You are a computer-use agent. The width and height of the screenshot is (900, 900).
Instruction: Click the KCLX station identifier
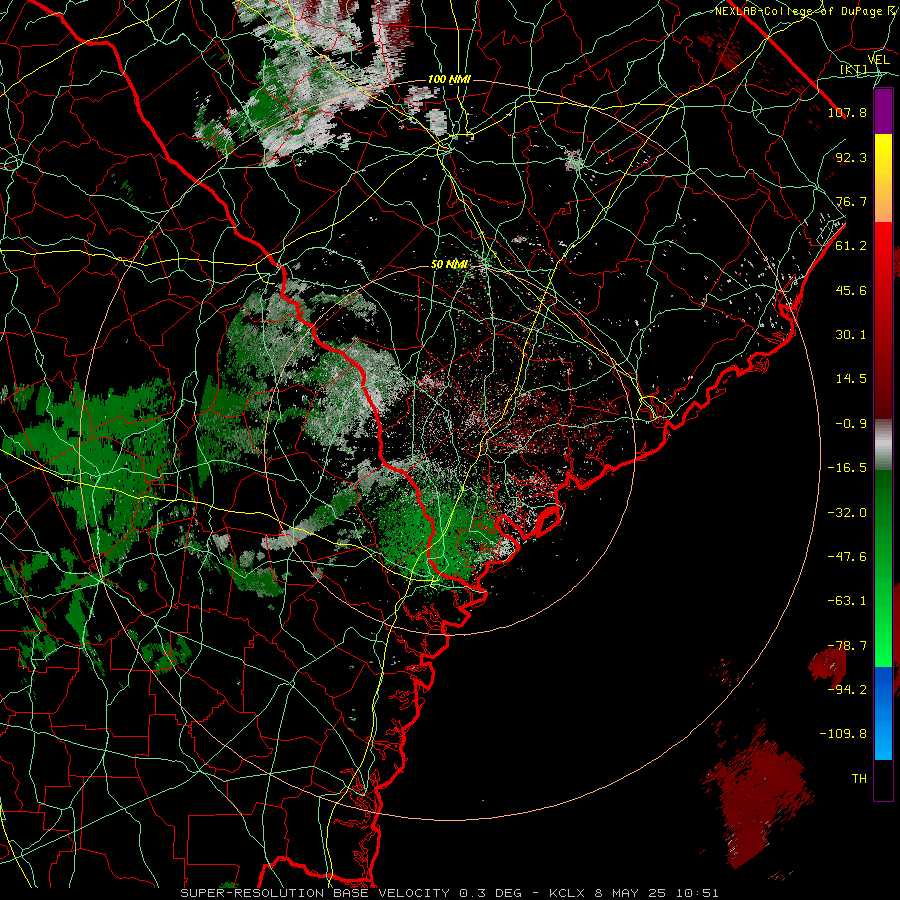click(567, 893)
